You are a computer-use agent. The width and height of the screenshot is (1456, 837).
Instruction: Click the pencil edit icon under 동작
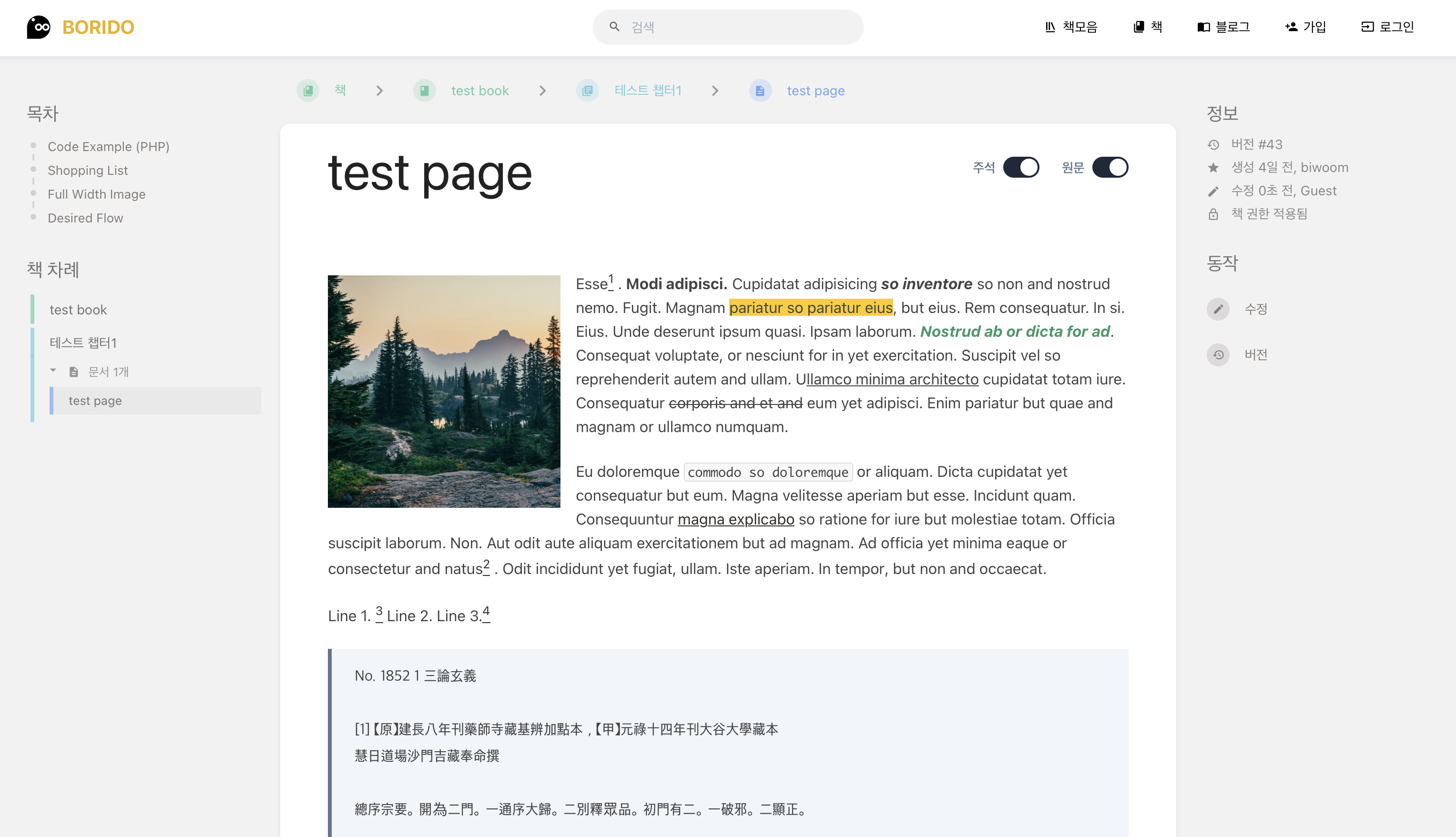(1217, 309)
